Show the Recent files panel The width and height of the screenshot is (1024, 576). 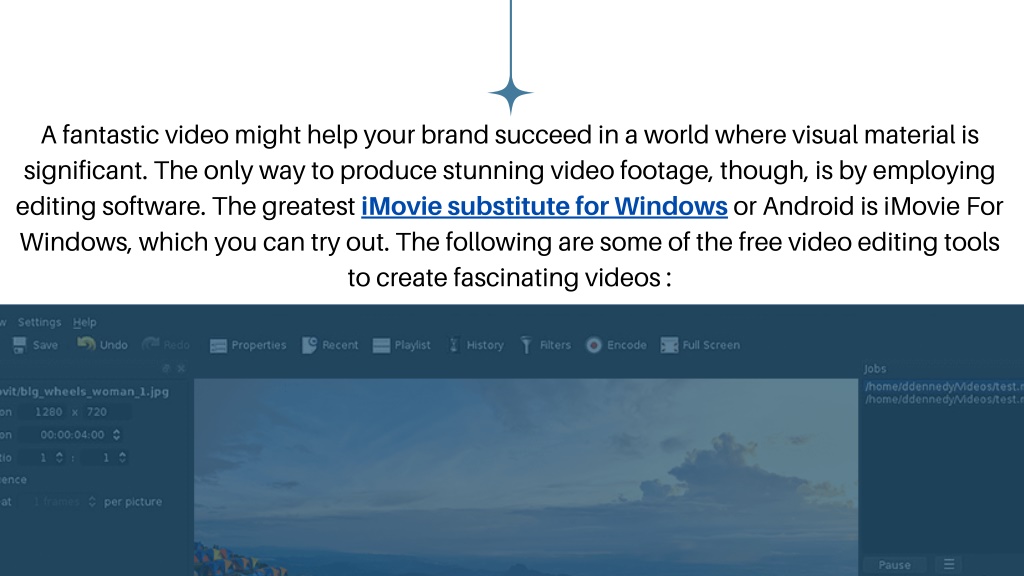[330, 345]
